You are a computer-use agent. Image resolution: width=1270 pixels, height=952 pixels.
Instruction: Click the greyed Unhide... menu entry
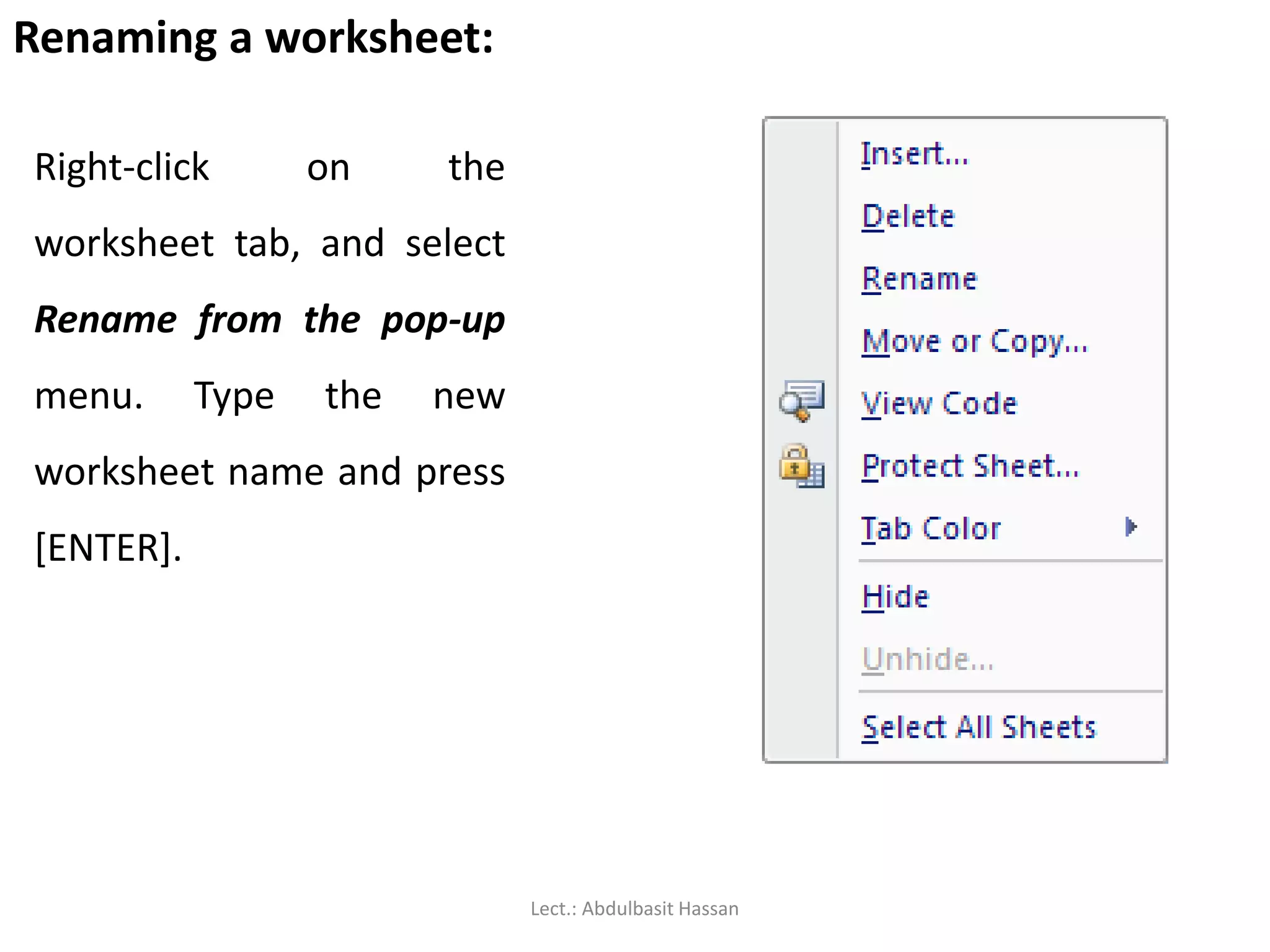click(x=928, y=659)
